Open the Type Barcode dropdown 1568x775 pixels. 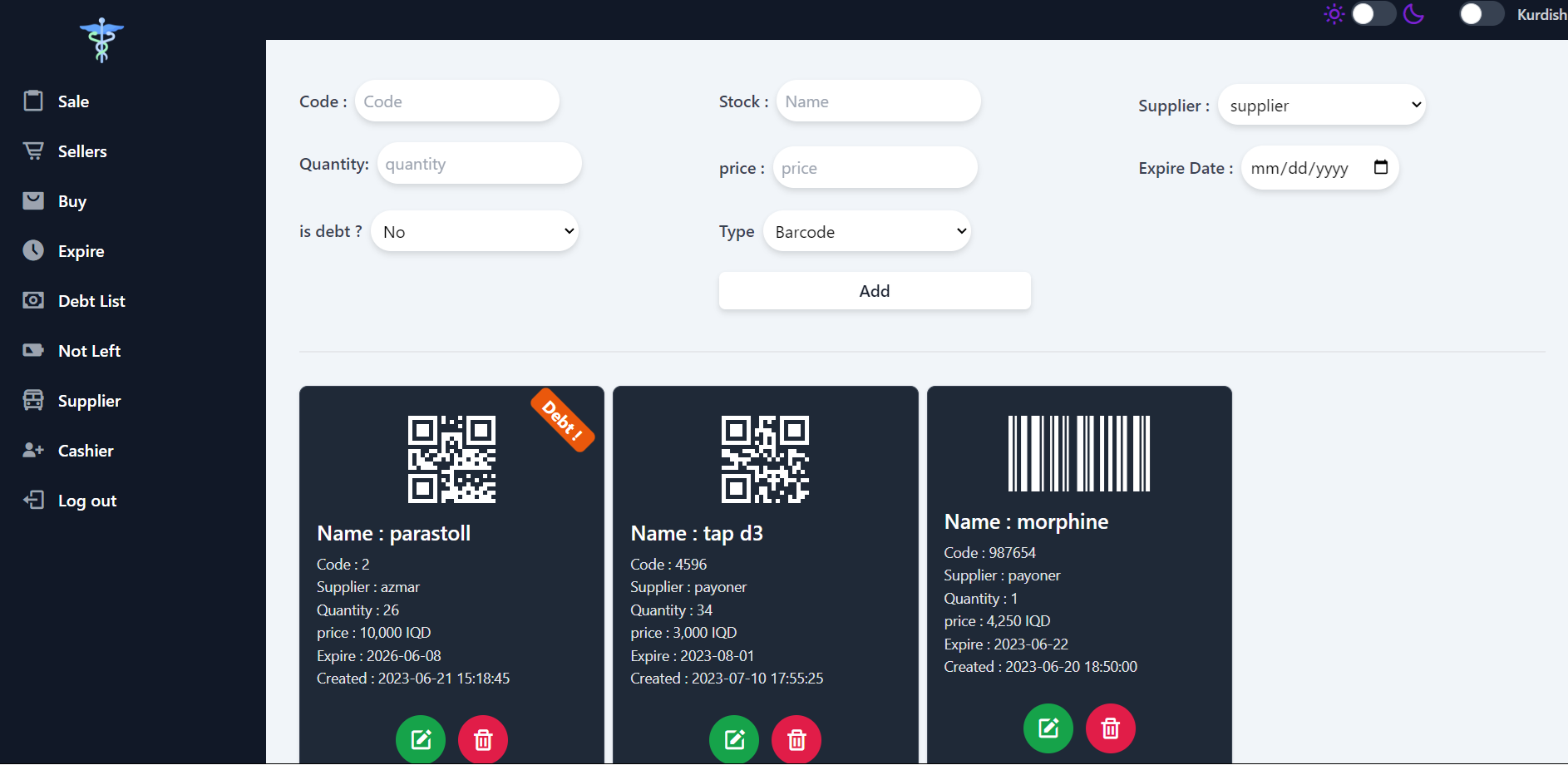867,231
